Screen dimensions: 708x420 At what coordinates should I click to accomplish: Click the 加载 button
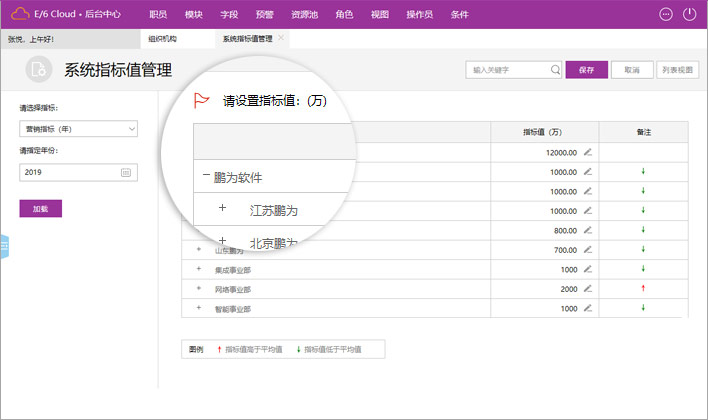[x=40, y=208]
